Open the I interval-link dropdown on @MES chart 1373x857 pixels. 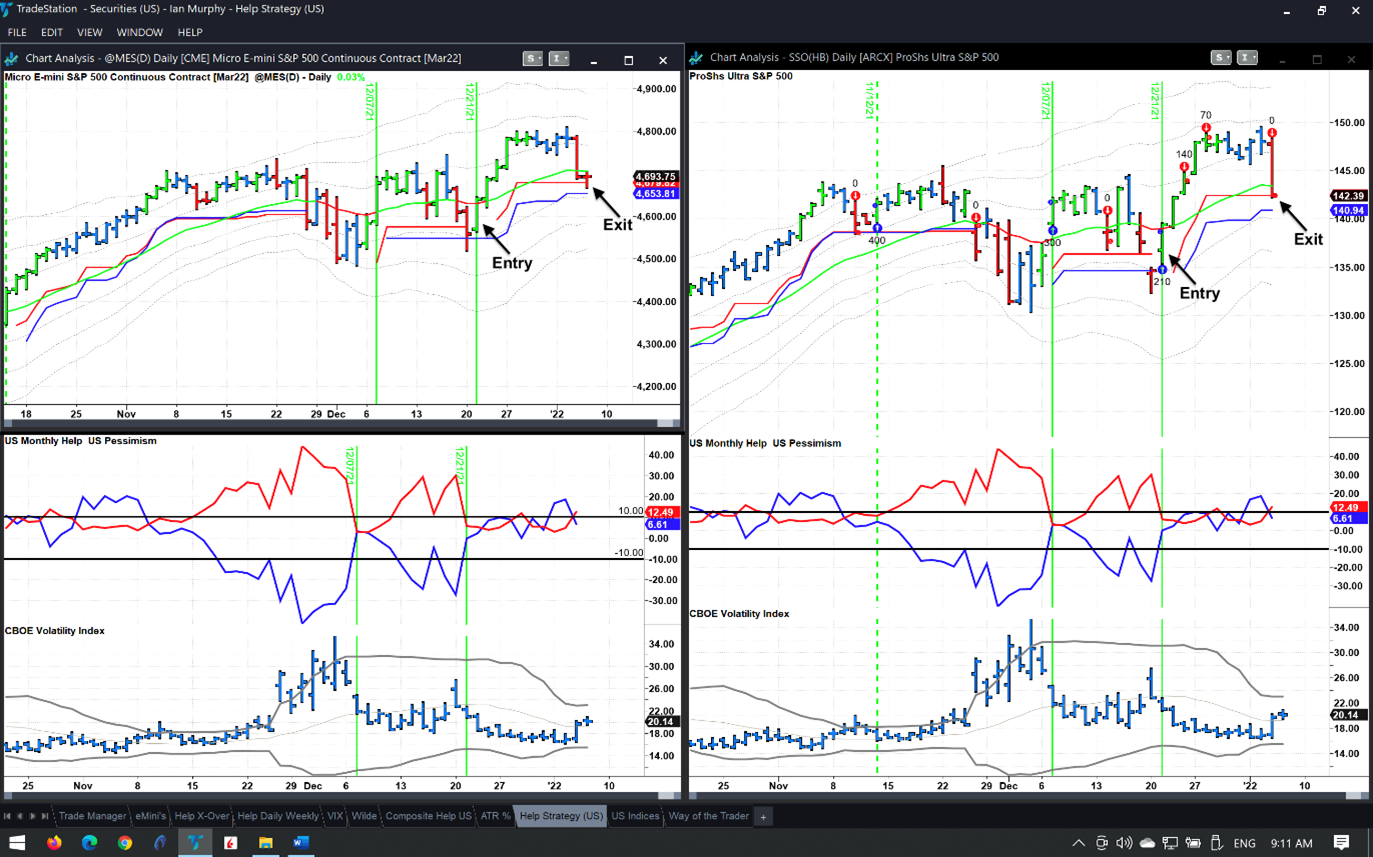[559, 59]
